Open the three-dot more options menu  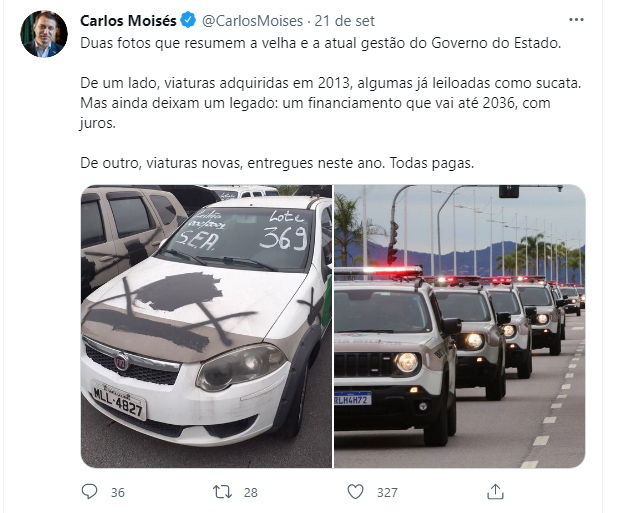coord(576,20)
